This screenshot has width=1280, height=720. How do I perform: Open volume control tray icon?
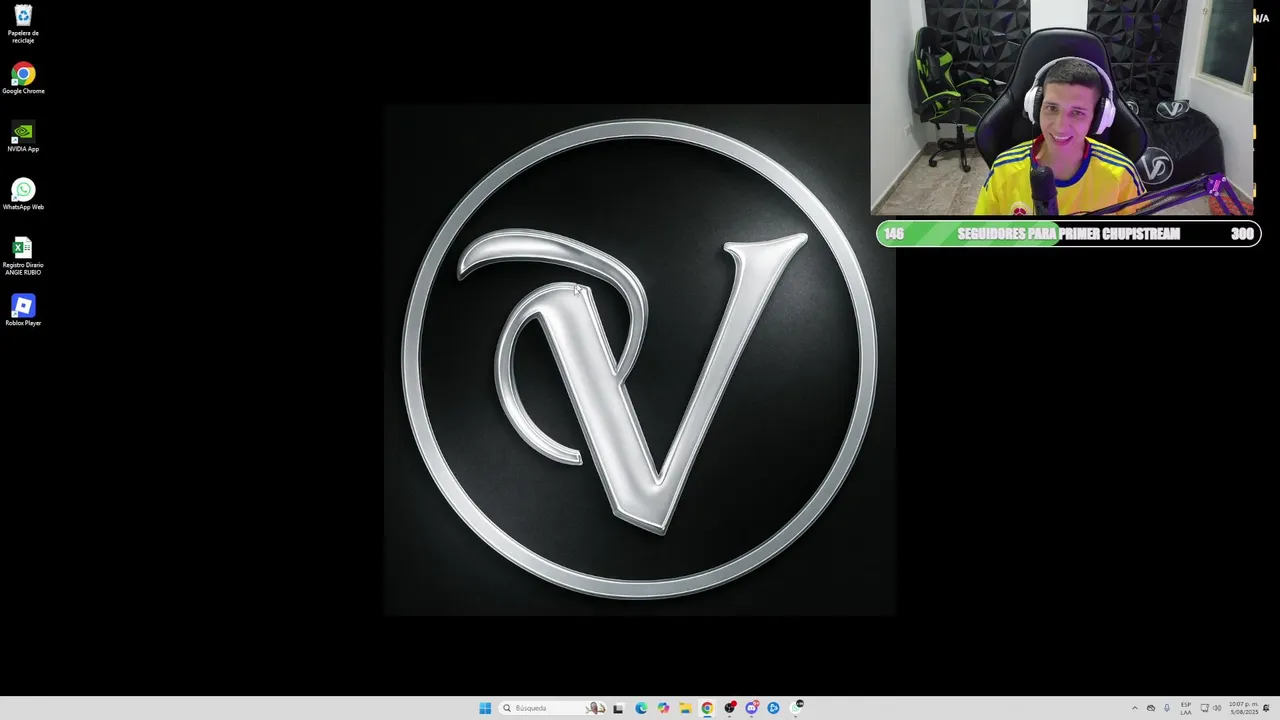pos(1217,708)
